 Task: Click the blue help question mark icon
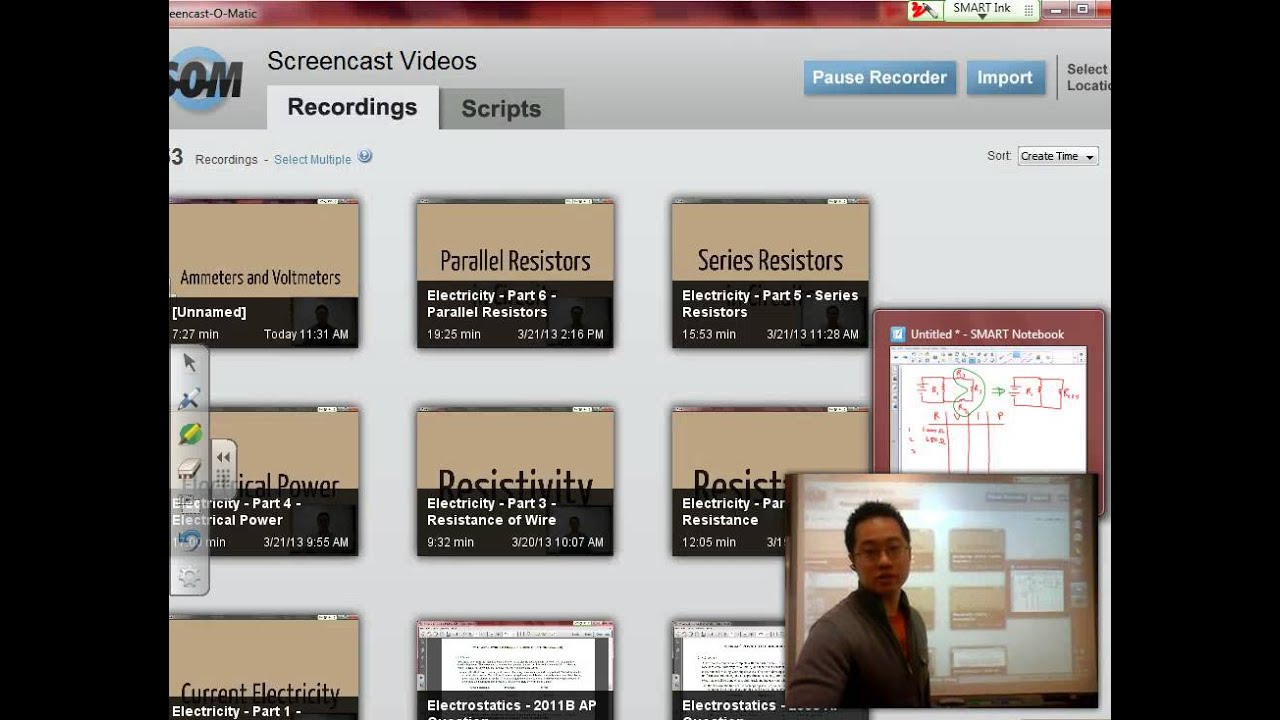coord(365,156)
